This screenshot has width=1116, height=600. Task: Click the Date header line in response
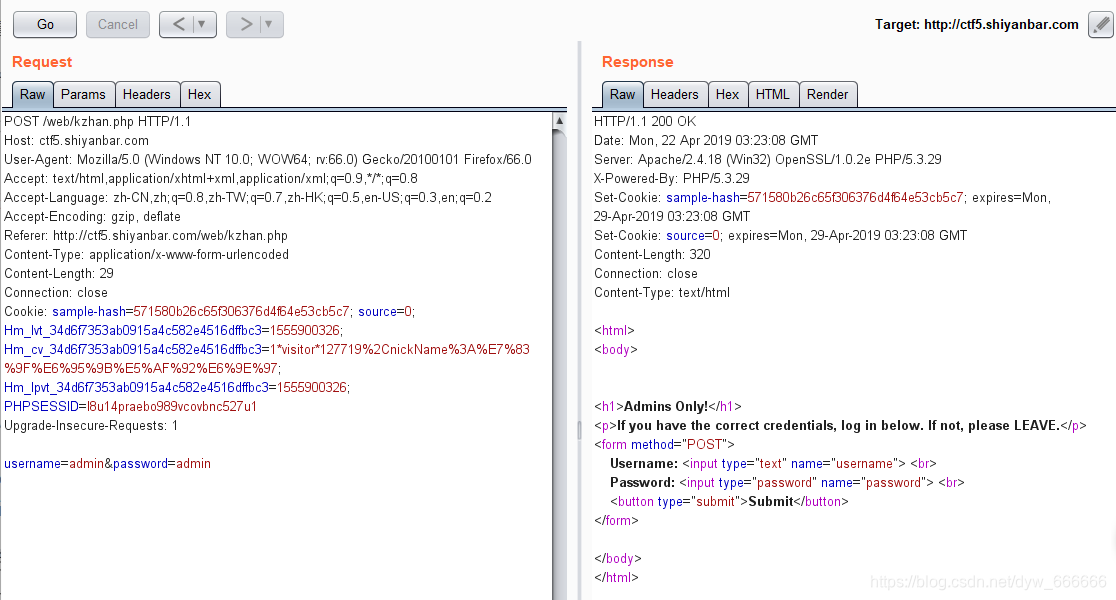click(706, 141)
